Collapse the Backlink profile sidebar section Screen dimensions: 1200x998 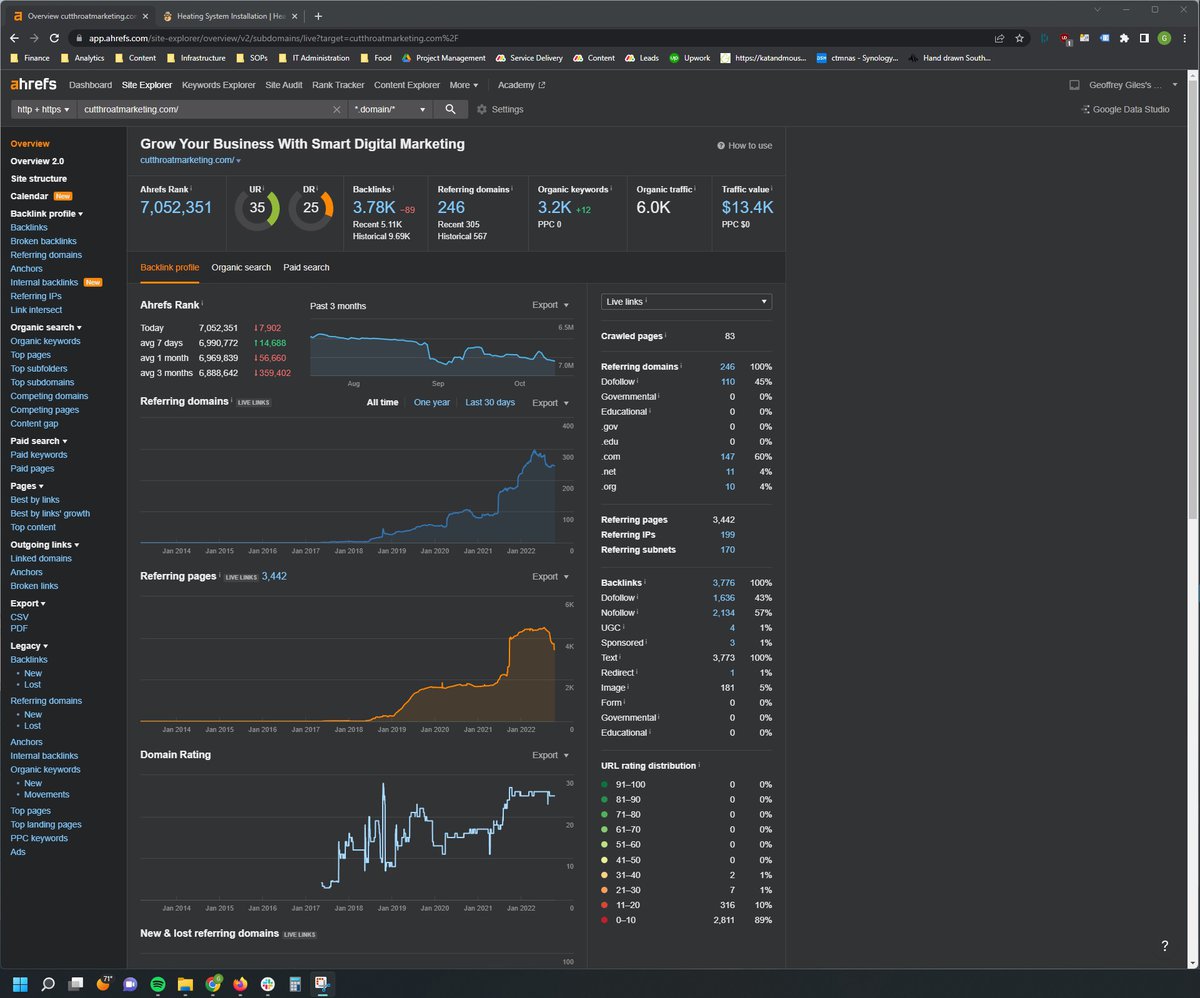pyautogui.click(x=46, y=214)
